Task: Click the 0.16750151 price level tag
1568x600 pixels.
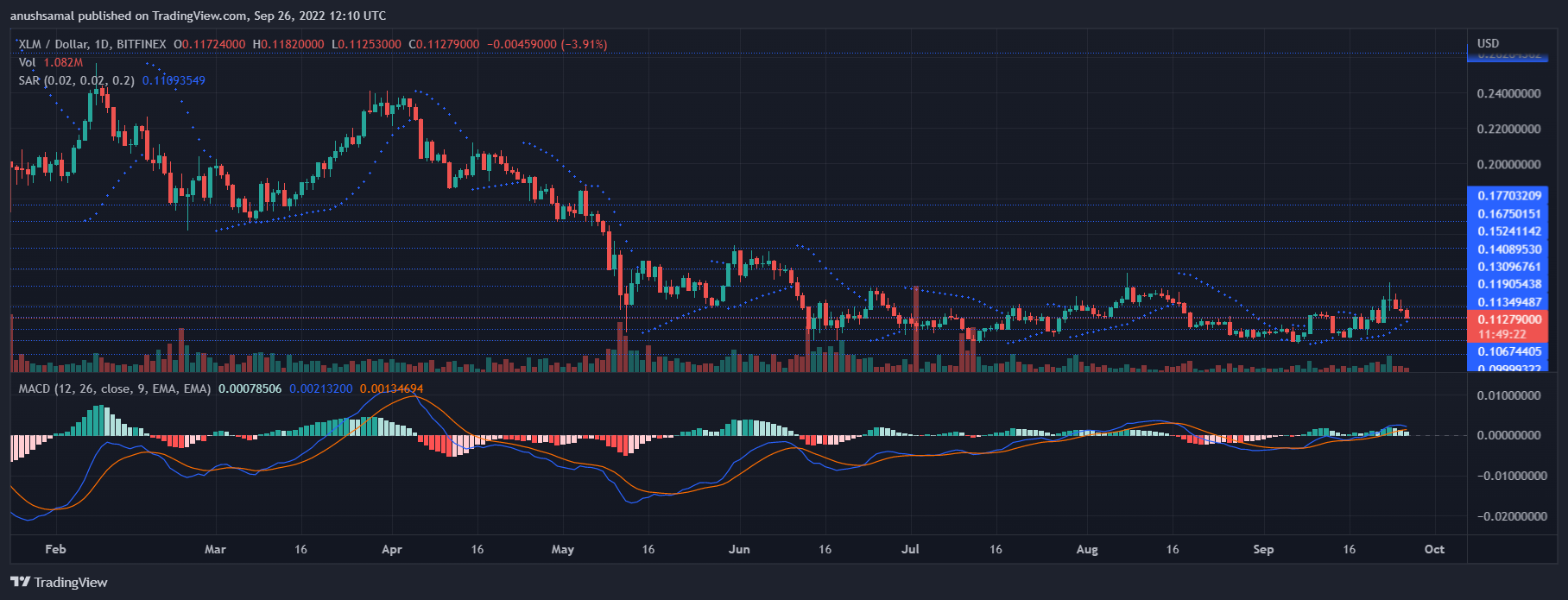Action: [1508, 214]
